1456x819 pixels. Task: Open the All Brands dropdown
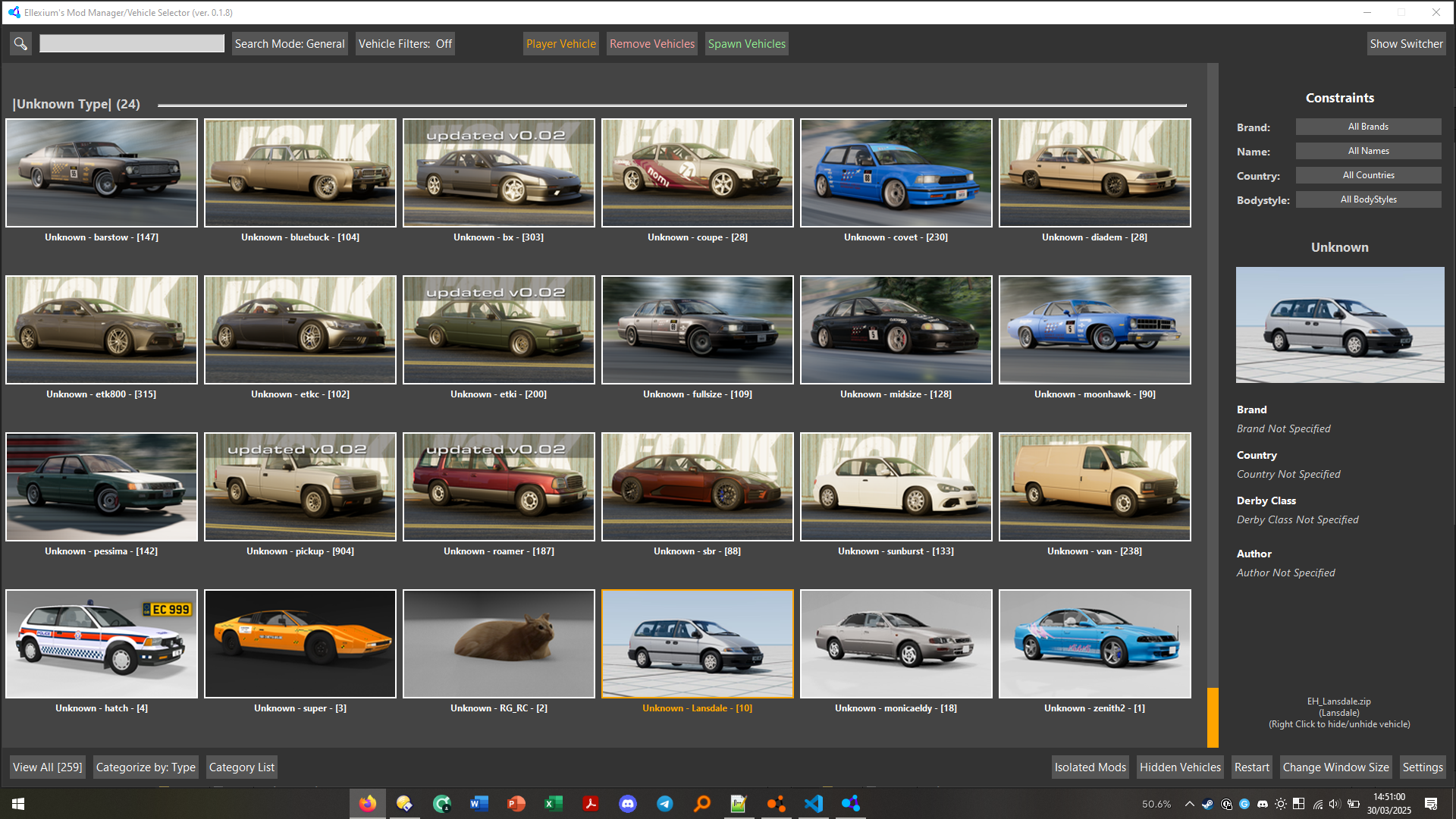(x=1368, y=127)
